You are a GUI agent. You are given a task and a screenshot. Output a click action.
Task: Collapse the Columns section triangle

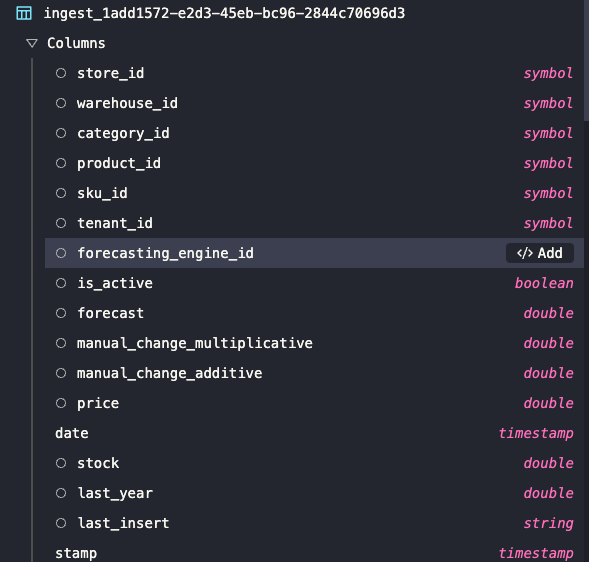click(x=32, y=43)
